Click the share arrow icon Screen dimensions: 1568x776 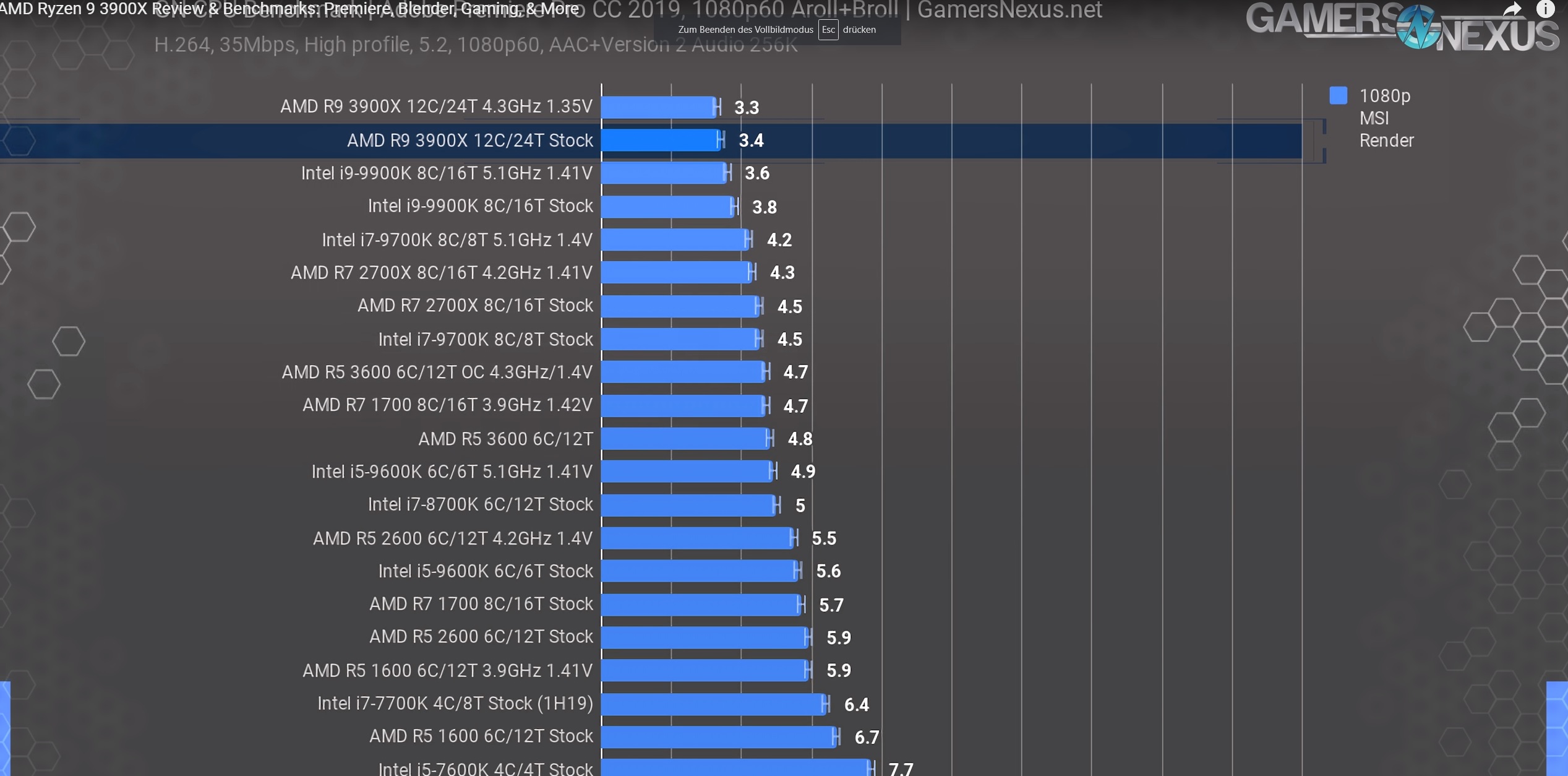1512,9
